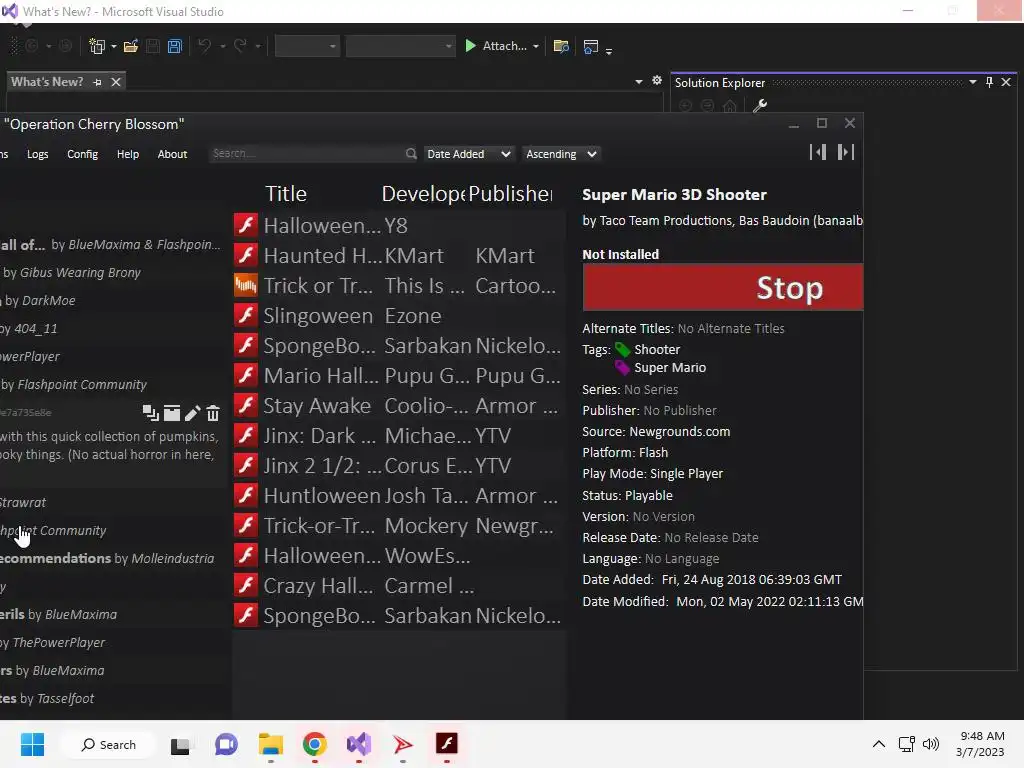Click purple Super Mario tag icon
This screenshot has width=1024, height=768.
pyautogui.click(x=622, y=368)
